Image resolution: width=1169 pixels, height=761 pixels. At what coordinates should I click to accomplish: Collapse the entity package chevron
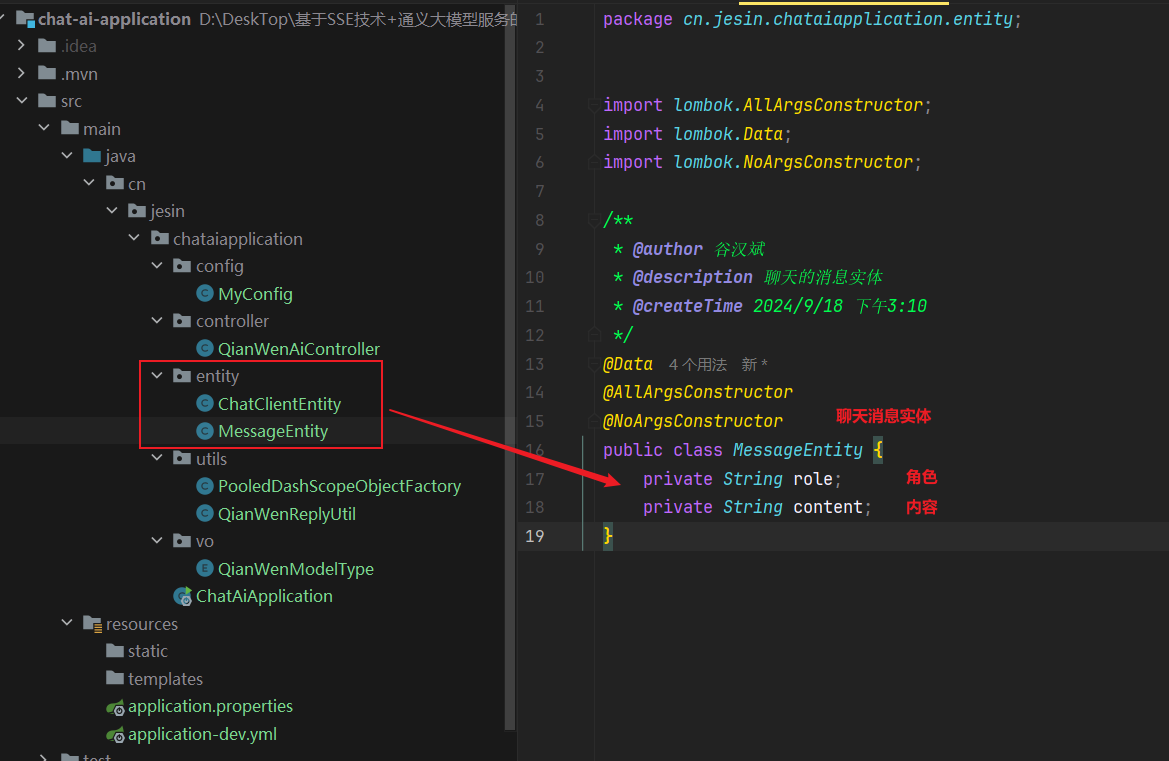[x=157, y=376]
